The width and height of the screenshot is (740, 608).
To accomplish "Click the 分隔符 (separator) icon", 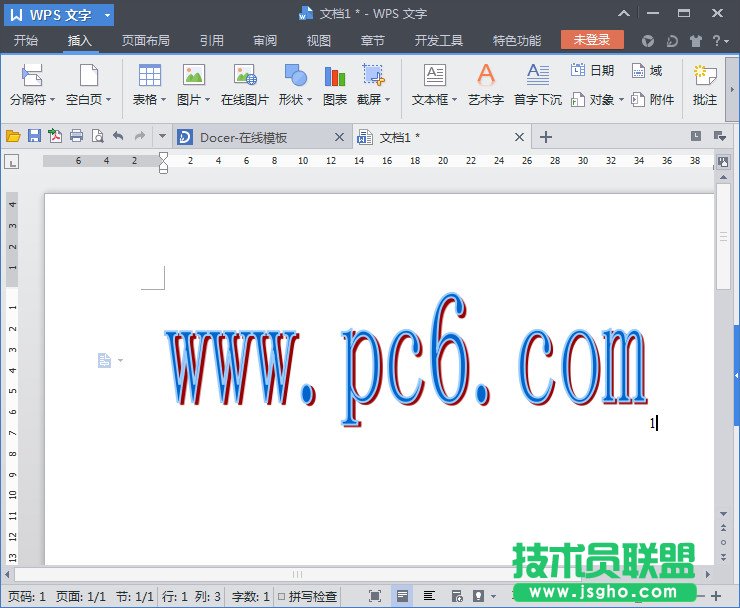I will click(32, 76).
